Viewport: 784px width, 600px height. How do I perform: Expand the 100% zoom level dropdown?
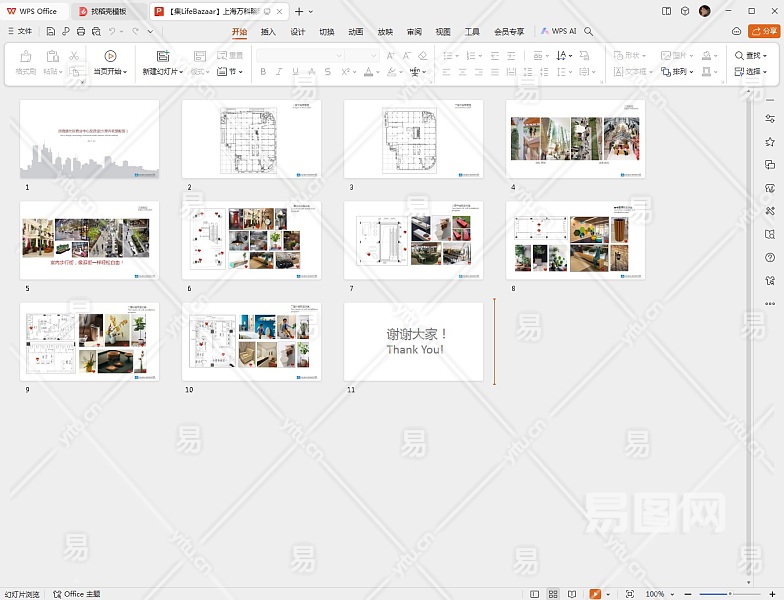tap(672, 594)
